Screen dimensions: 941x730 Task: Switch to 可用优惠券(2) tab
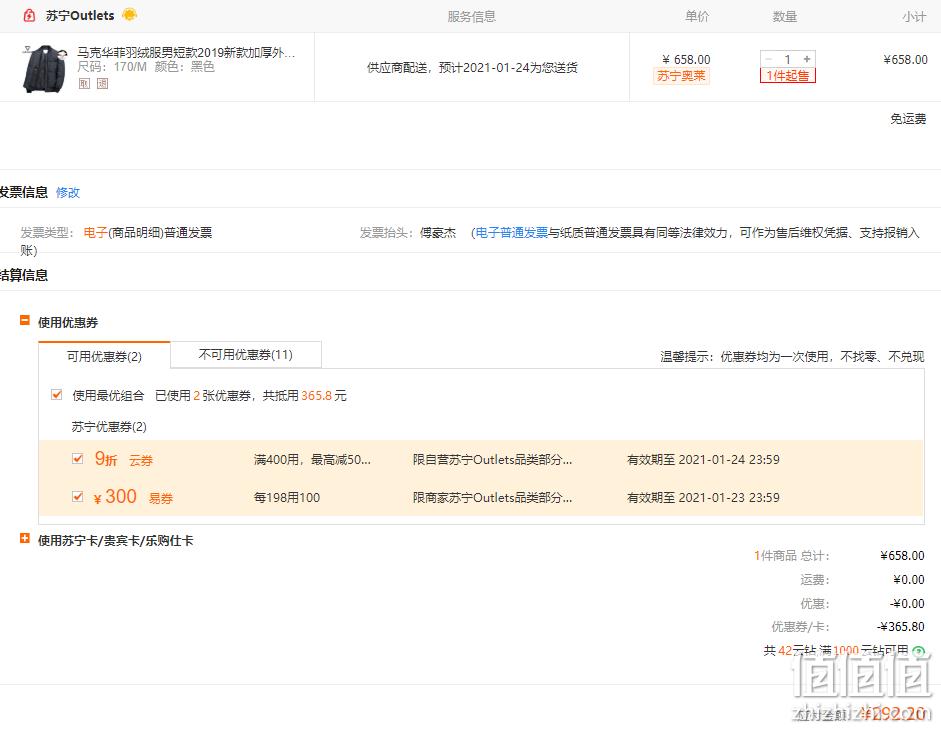pyautogui.click(x=104, y=356)
